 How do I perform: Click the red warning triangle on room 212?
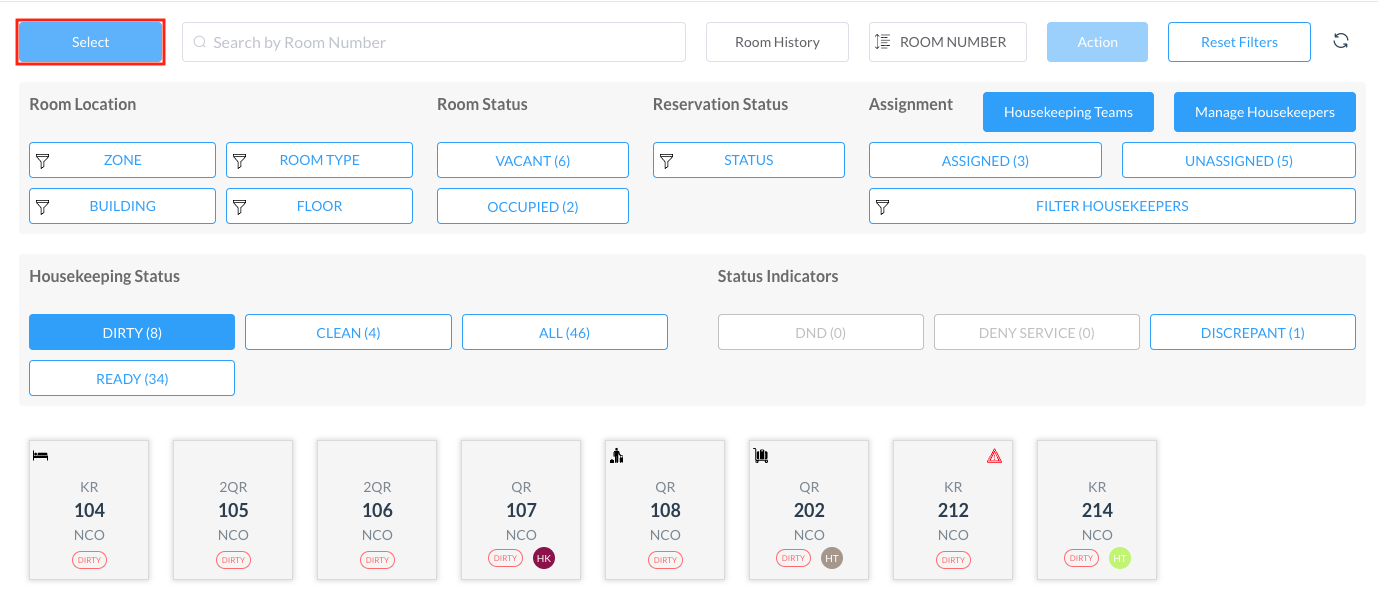tap(994, 456)
